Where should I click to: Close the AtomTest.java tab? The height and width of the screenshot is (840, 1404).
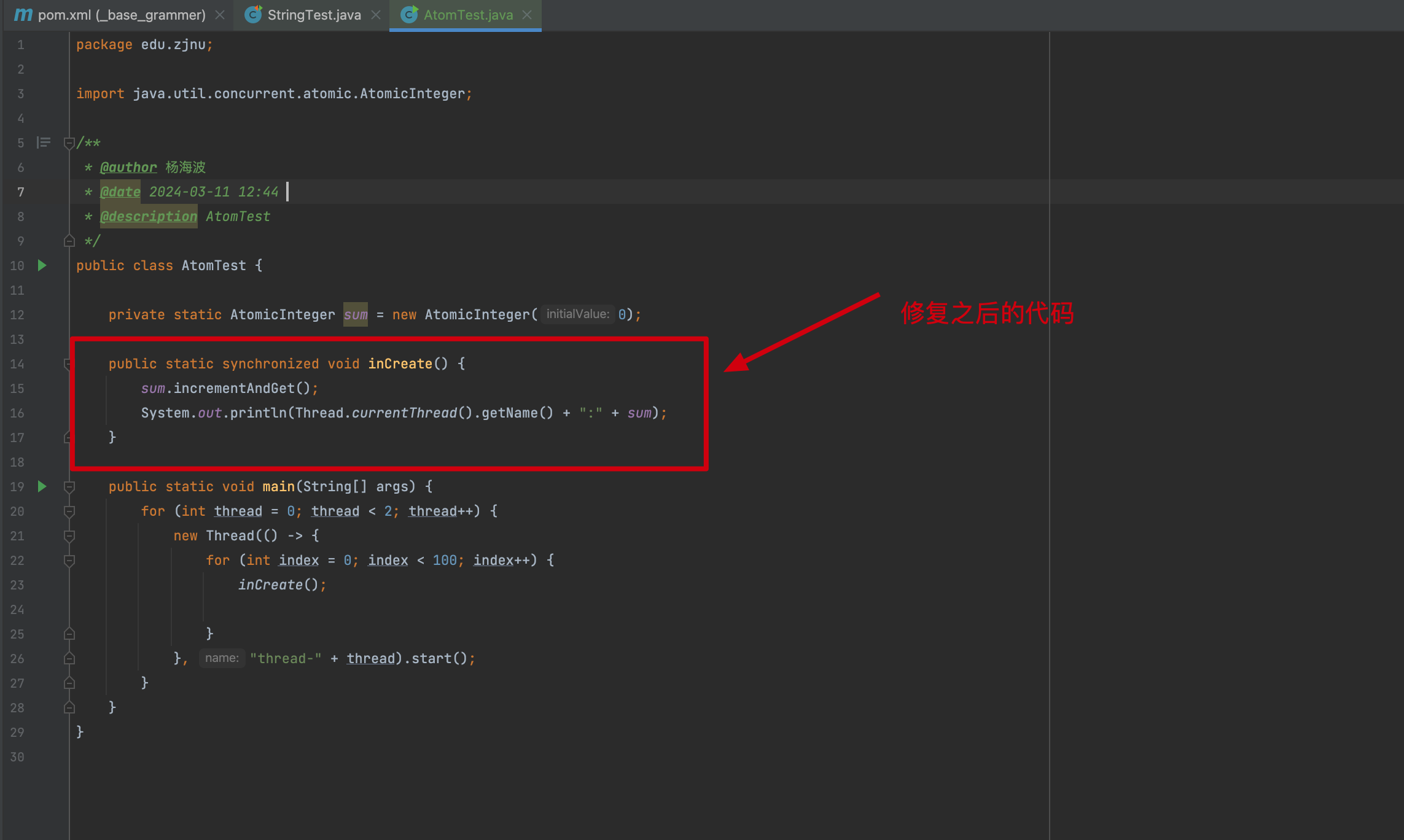[527, 15]
